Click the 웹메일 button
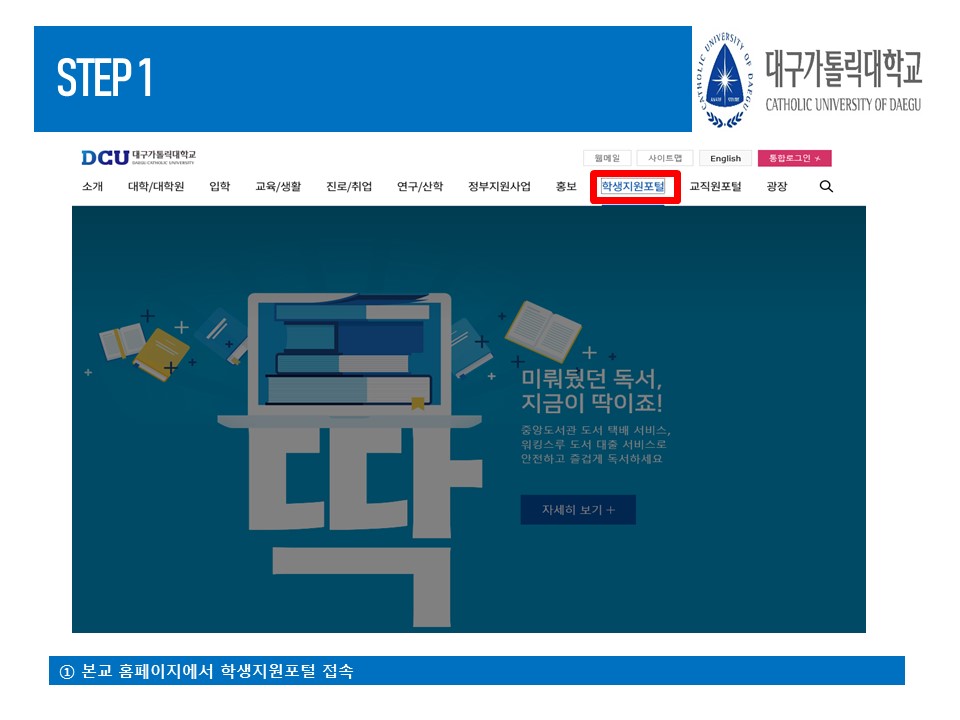 tap(607, 158)
